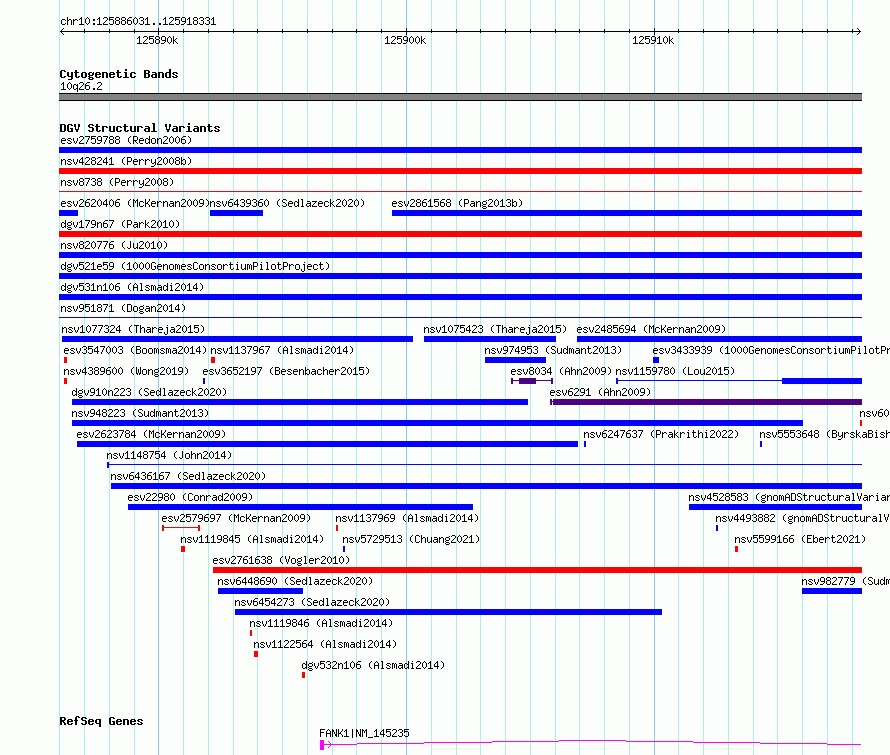Click the 125900k ruler position label
Viewport: 890px width, 755px height.
[x=405, y=40]
